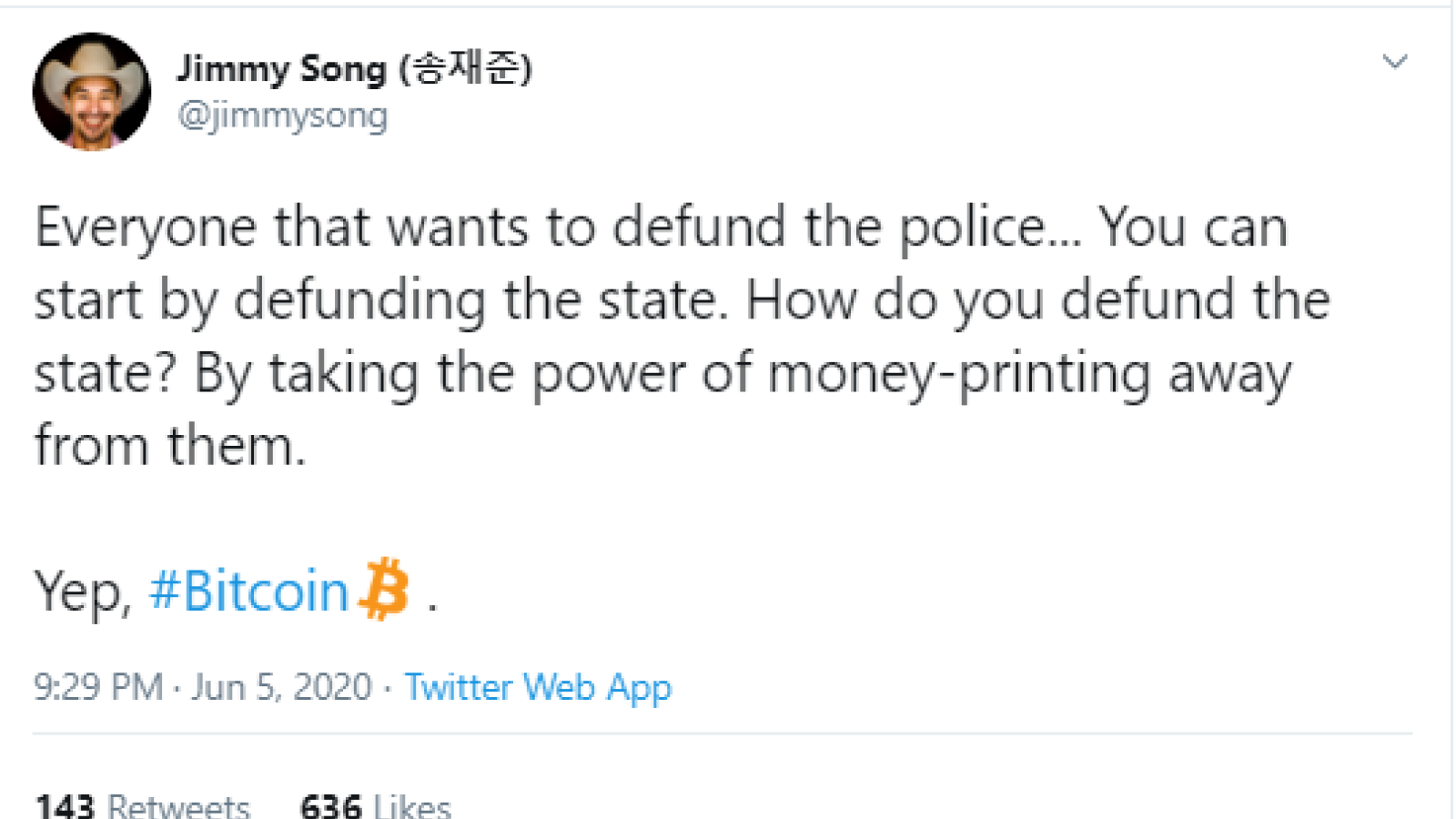This screenshot has width=1456, height=819.
Task: Expand the tweet options chevron menu
Action: (x=1394, y=62)
